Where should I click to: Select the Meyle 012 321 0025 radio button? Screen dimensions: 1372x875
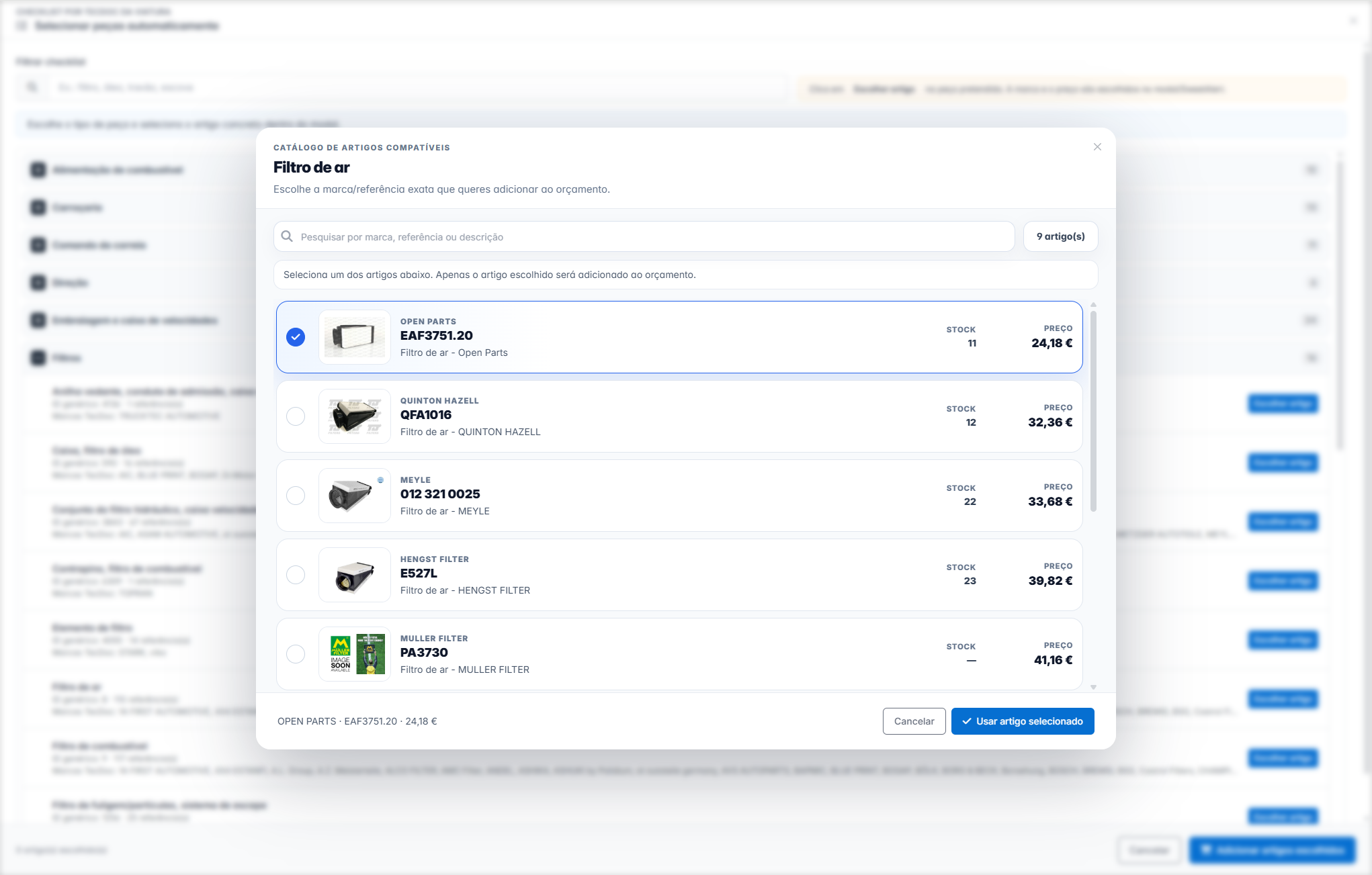coord(296,496)
